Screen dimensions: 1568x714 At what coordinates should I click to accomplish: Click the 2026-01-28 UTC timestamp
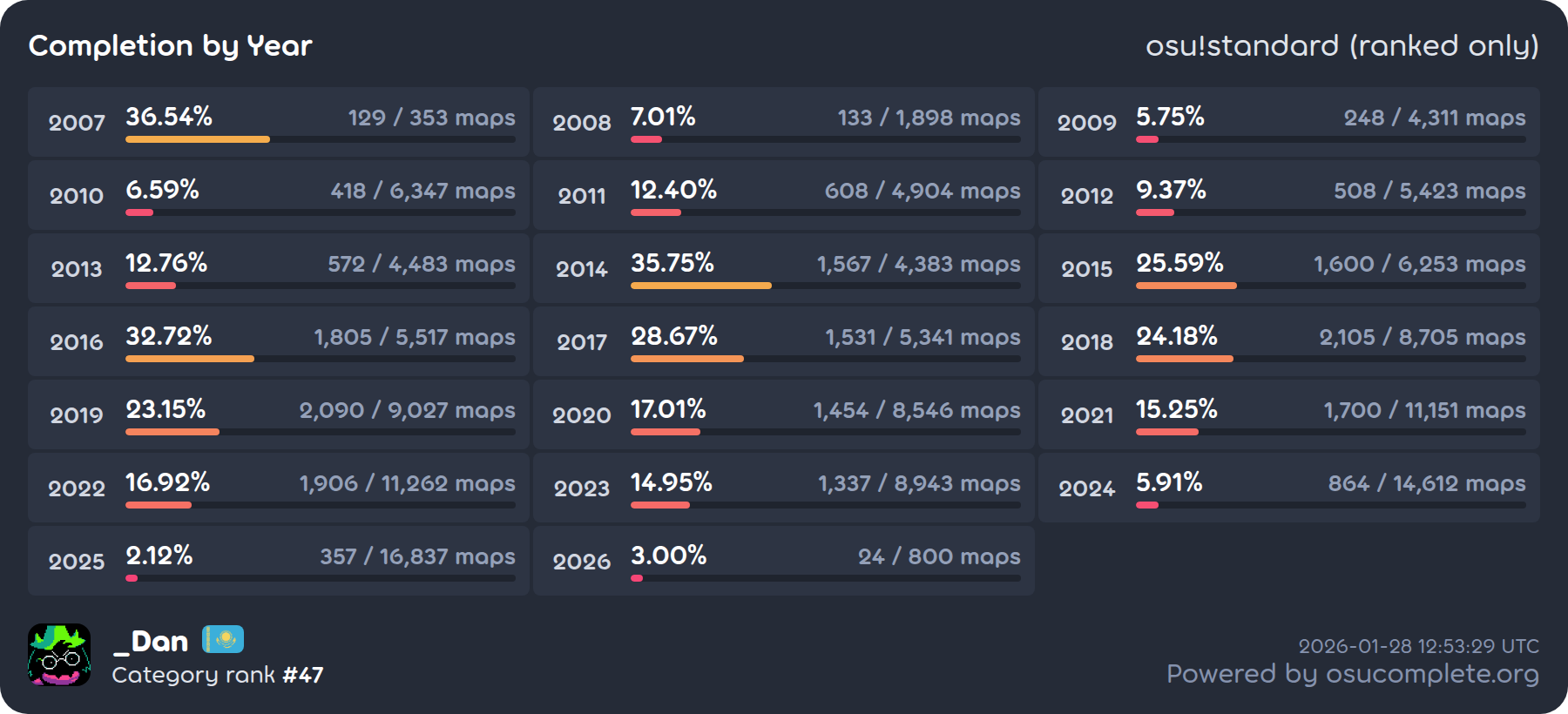[x=1418, y=646]
